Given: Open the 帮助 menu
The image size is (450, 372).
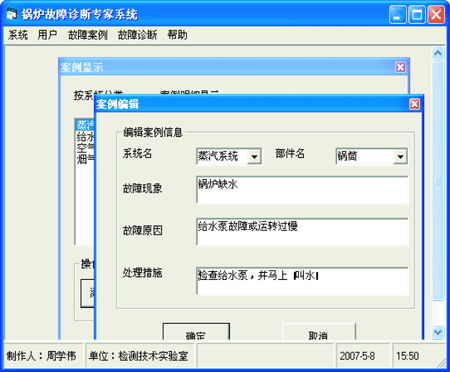Looking at the screenshot, I should coord(177,35).
